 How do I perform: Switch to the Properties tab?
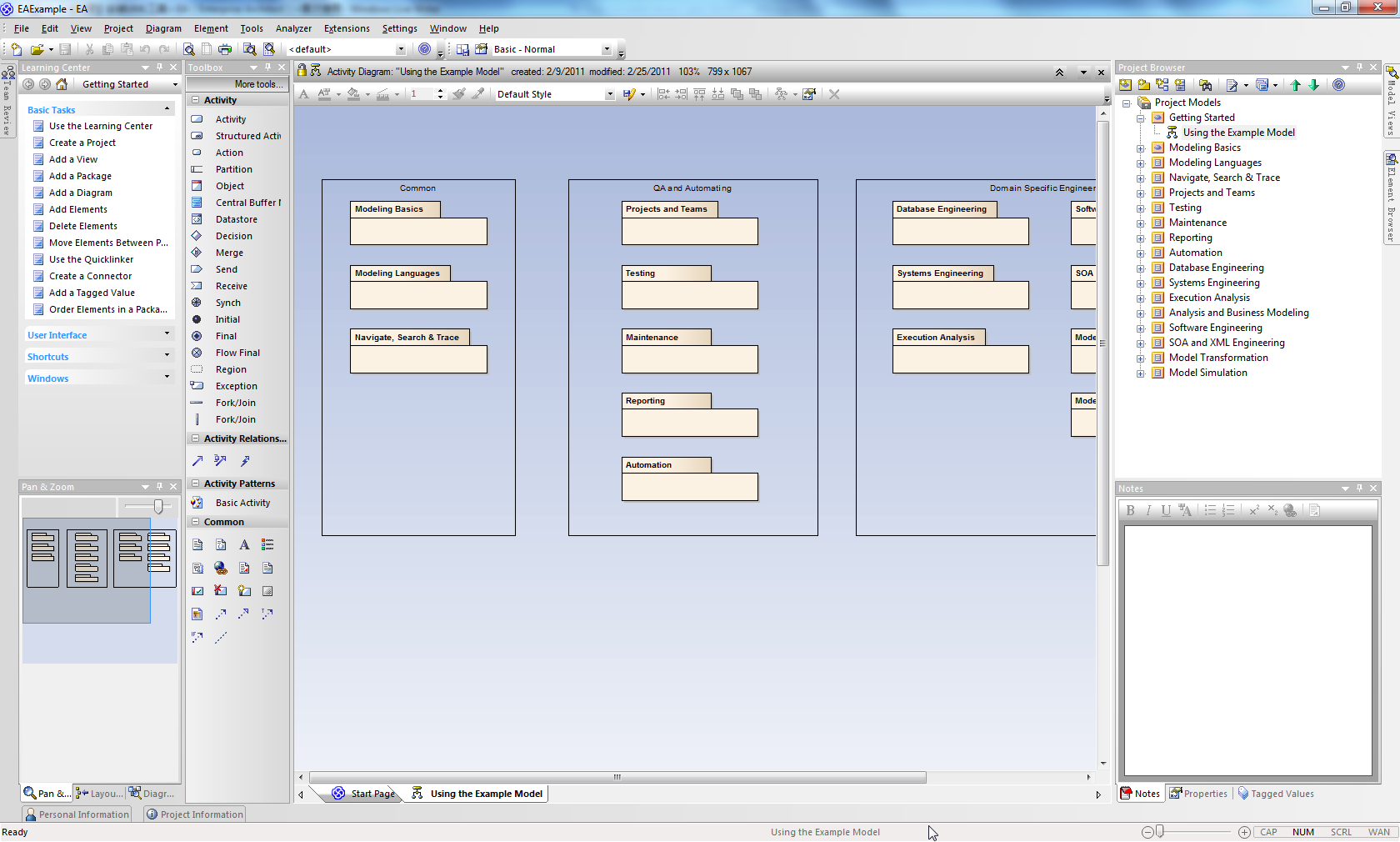pos(1198,794)
